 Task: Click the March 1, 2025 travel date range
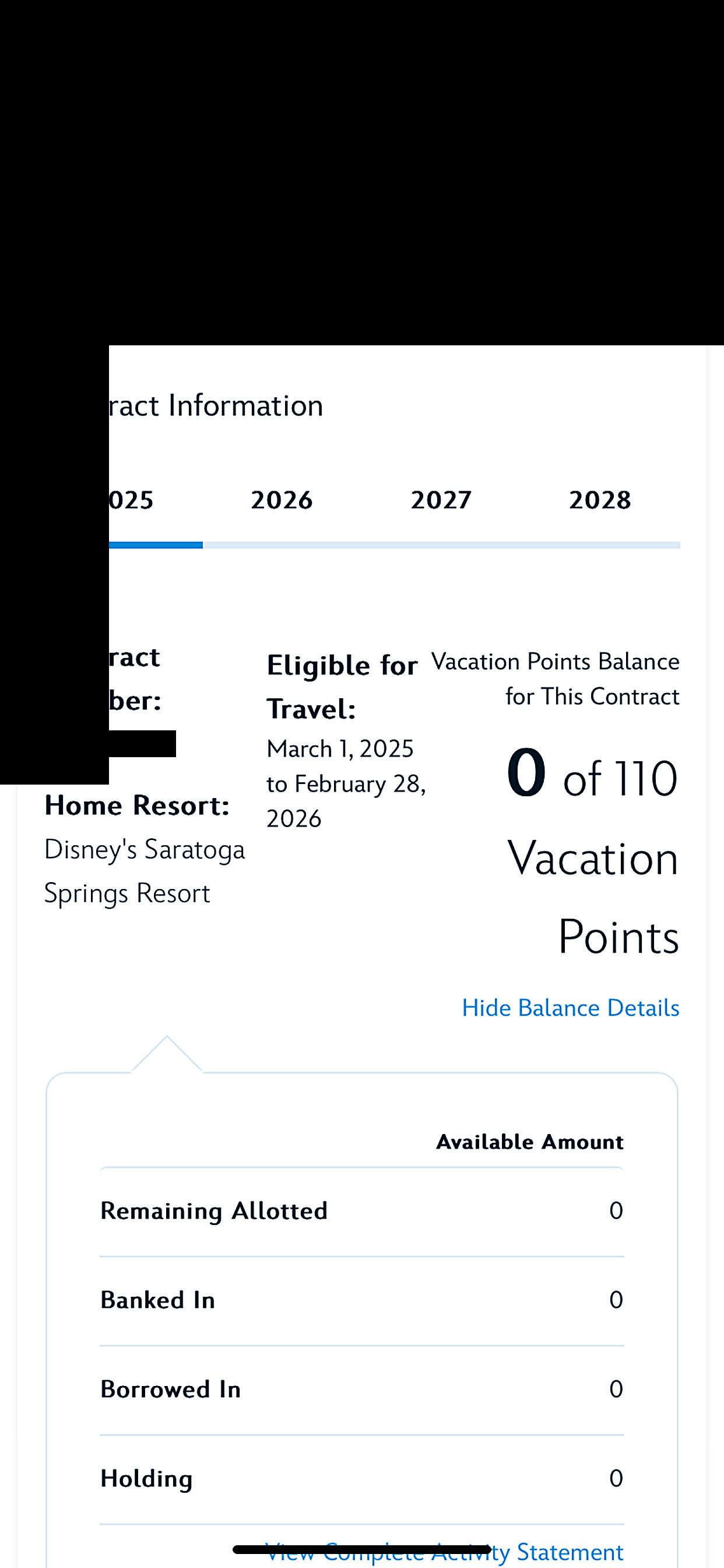pos(346,784)
